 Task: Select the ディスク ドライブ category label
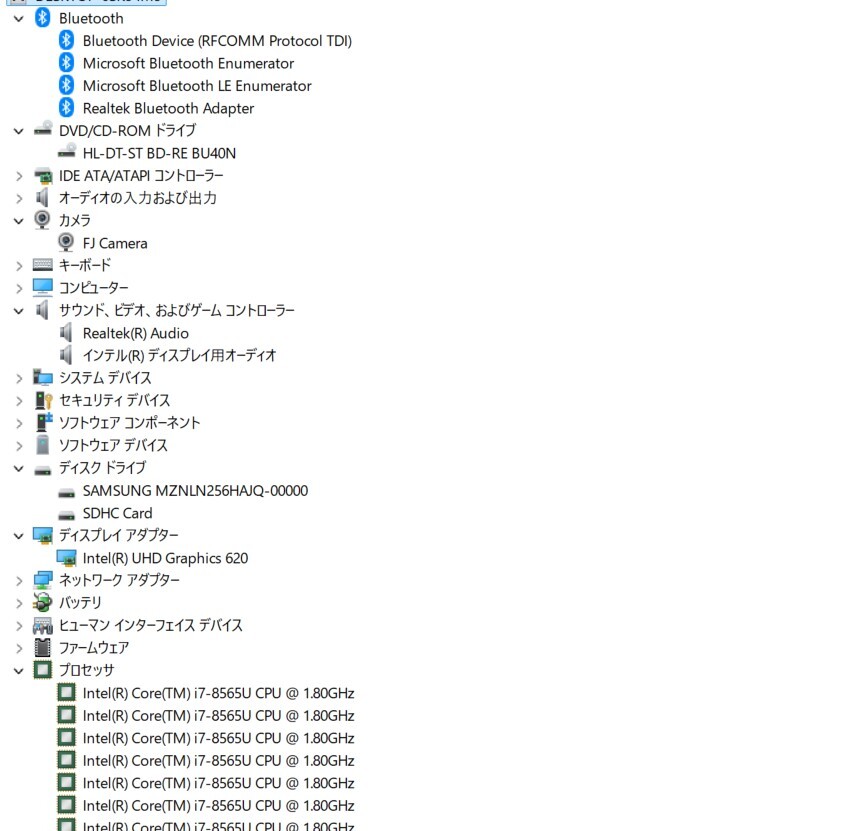(103, 468)
